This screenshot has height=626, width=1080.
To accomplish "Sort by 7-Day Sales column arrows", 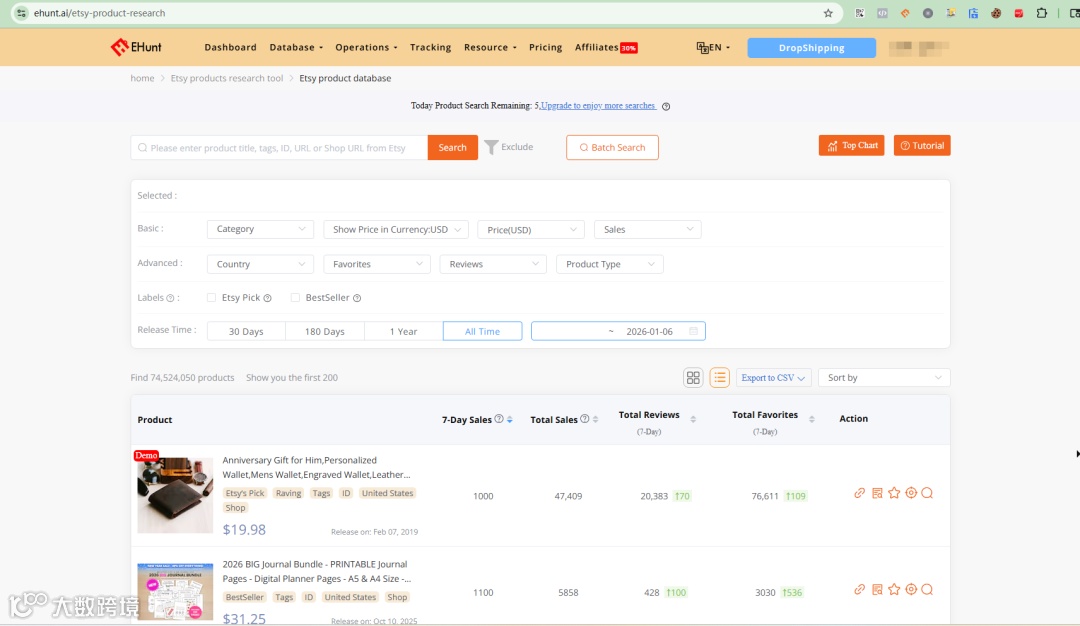I will [510, 419].
